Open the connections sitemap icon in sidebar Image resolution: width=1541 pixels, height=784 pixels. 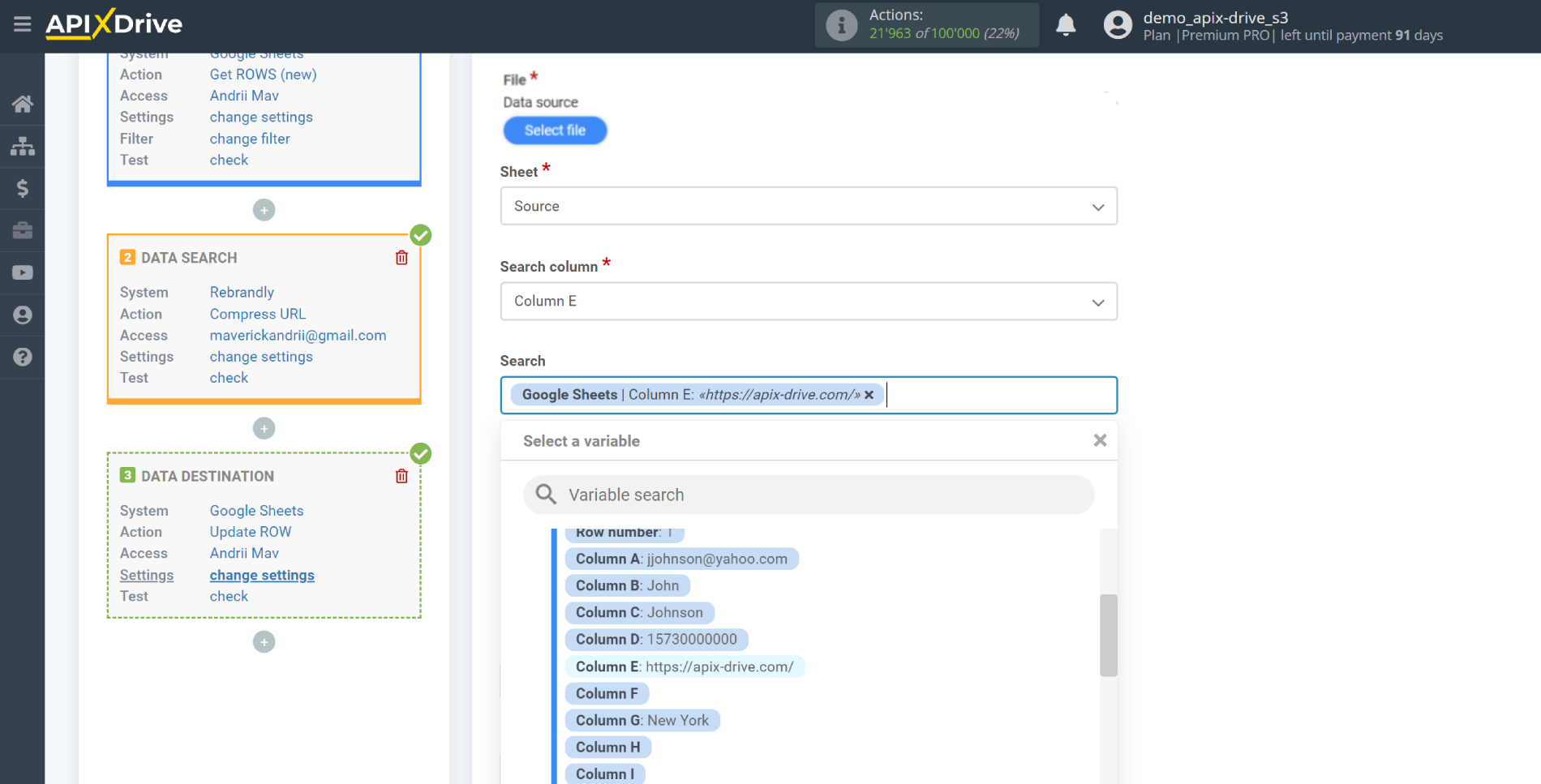[23, 146]
